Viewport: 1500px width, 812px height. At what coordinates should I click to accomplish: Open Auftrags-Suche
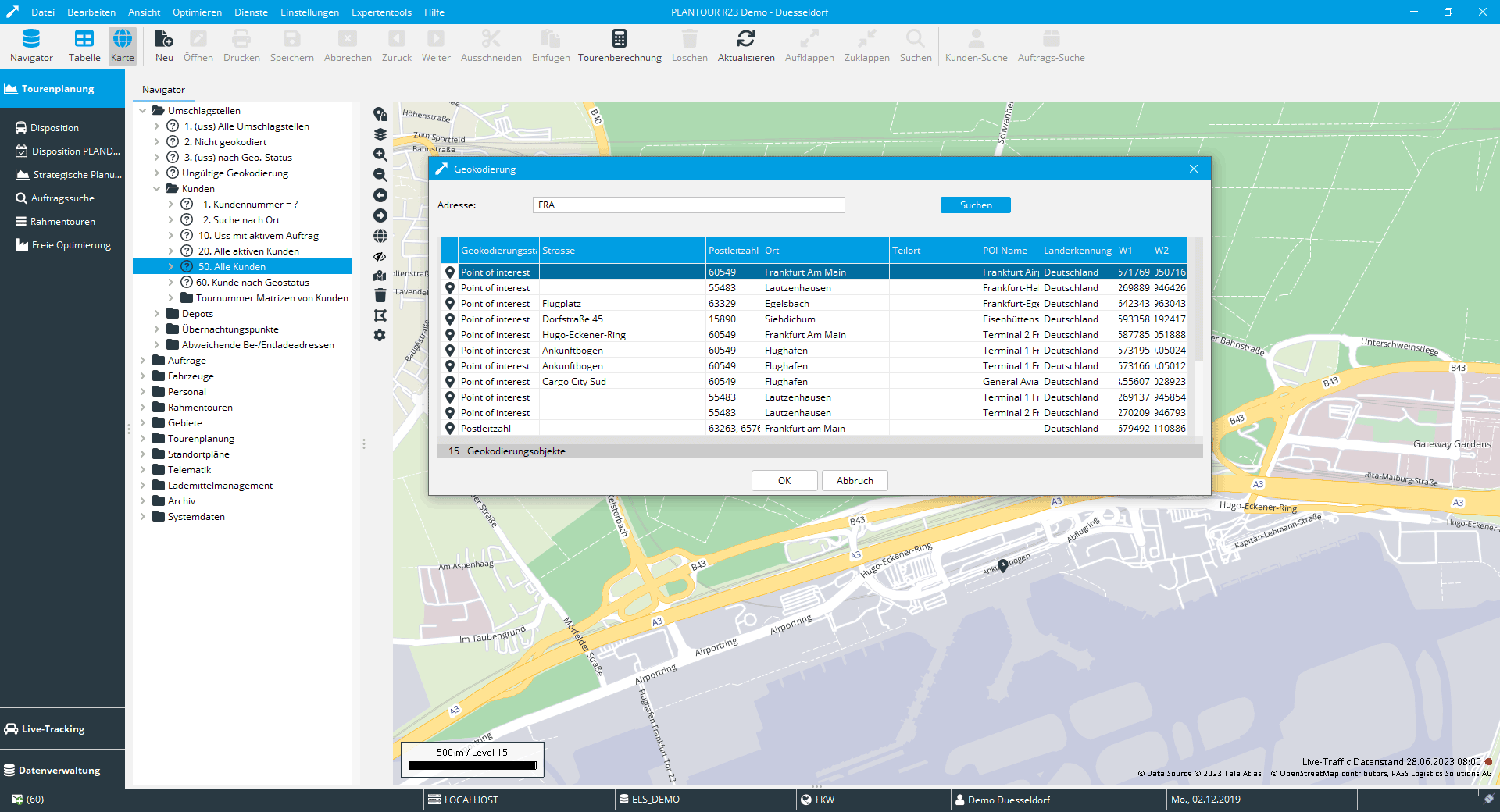click(1051, 45)
